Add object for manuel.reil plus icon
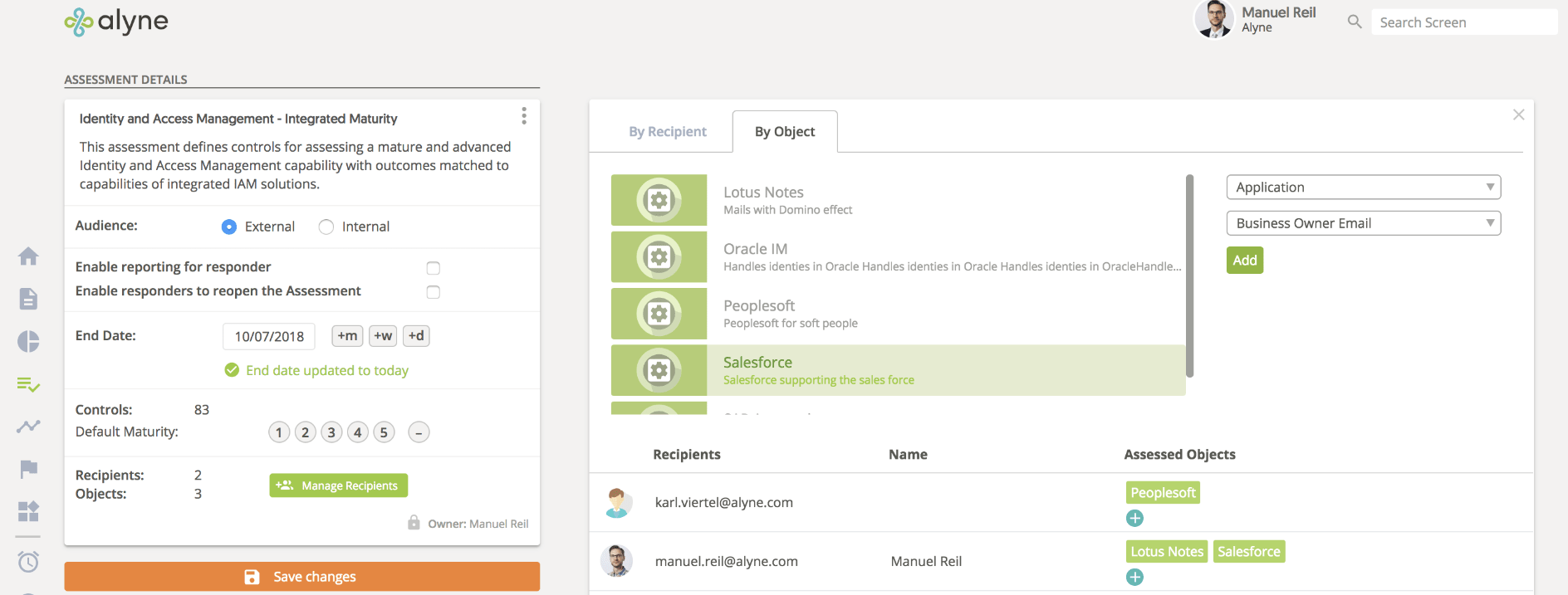 [x=1134, y=577]
